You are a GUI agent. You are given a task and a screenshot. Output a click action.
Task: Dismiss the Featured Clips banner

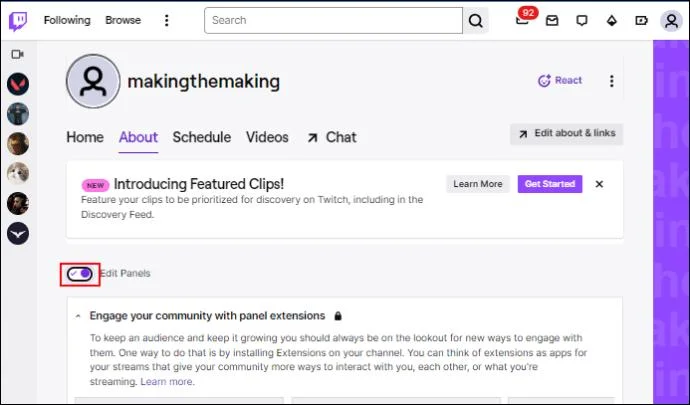pos(599,184)
